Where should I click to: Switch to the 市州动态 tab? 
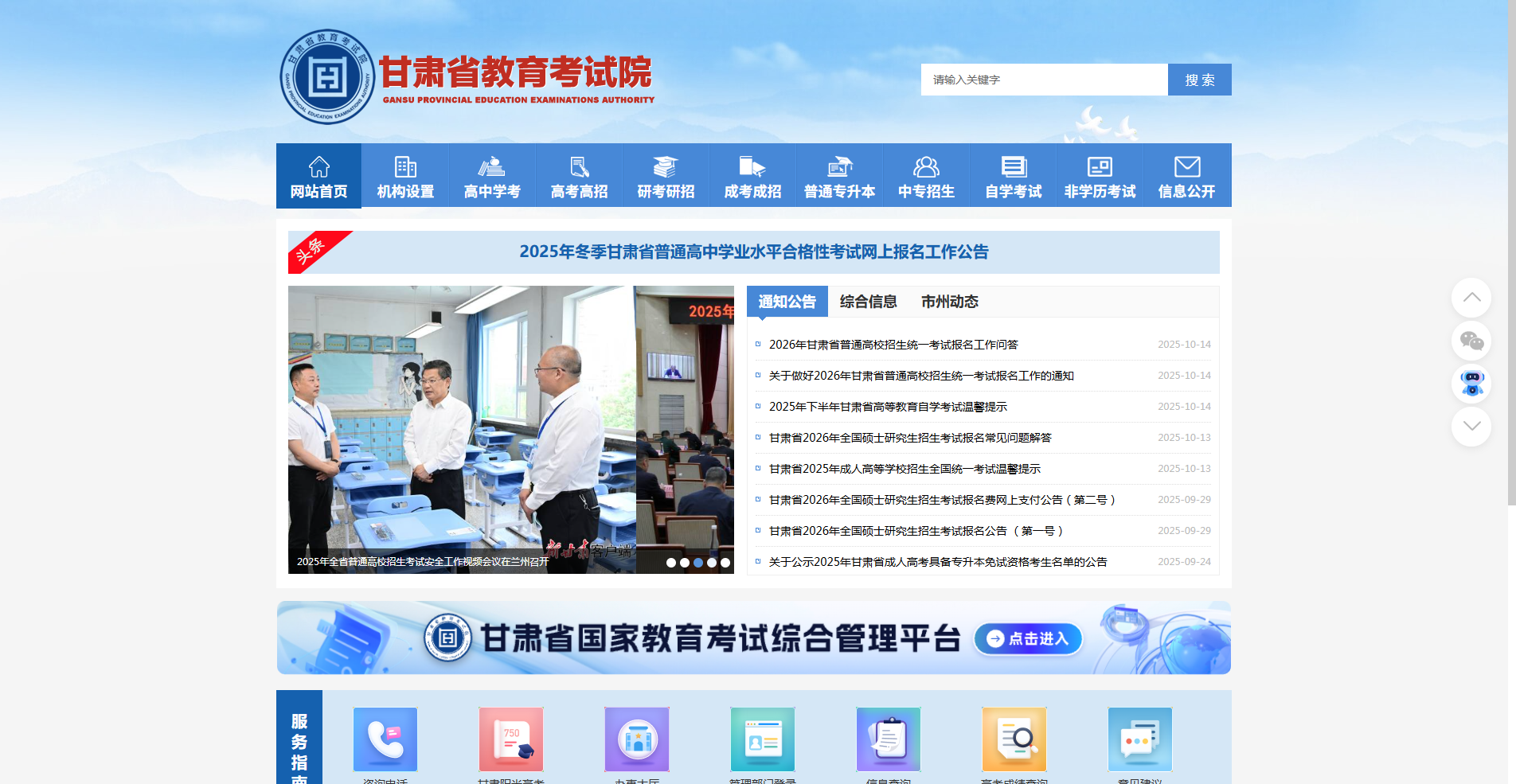click(x=950, y=302)
